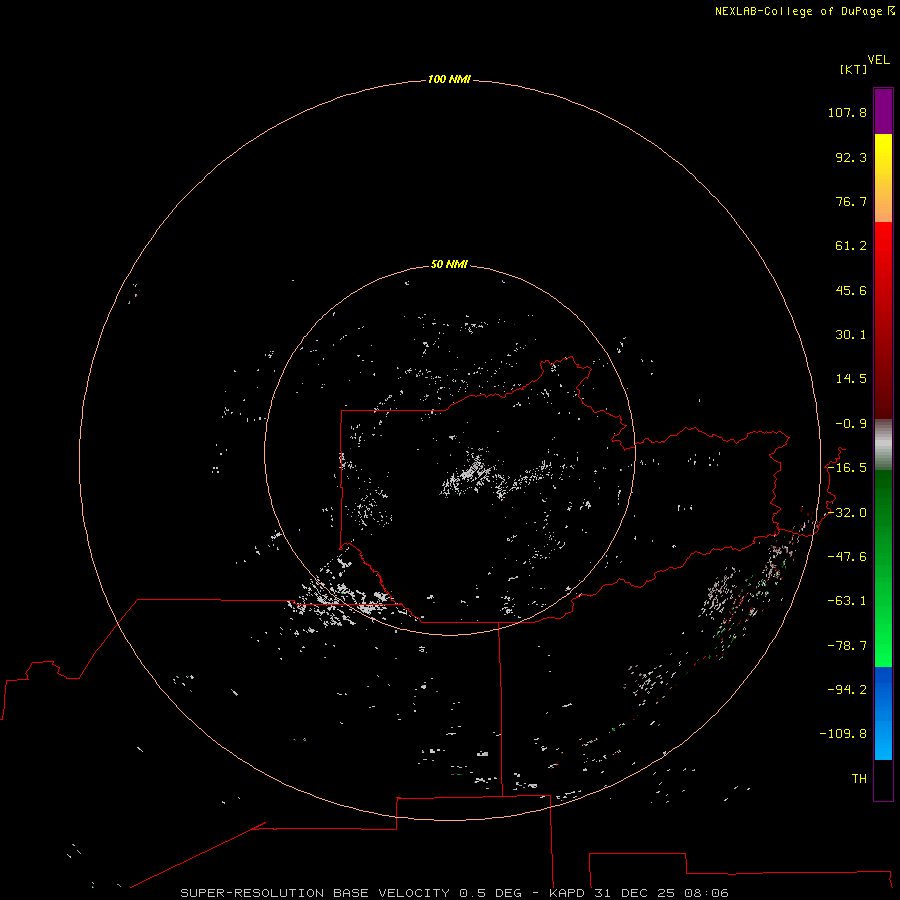Click the 31 DEC 25 08:06 timestamp
The width and height of the screenshot is (900, 900).
pos(661,893)
